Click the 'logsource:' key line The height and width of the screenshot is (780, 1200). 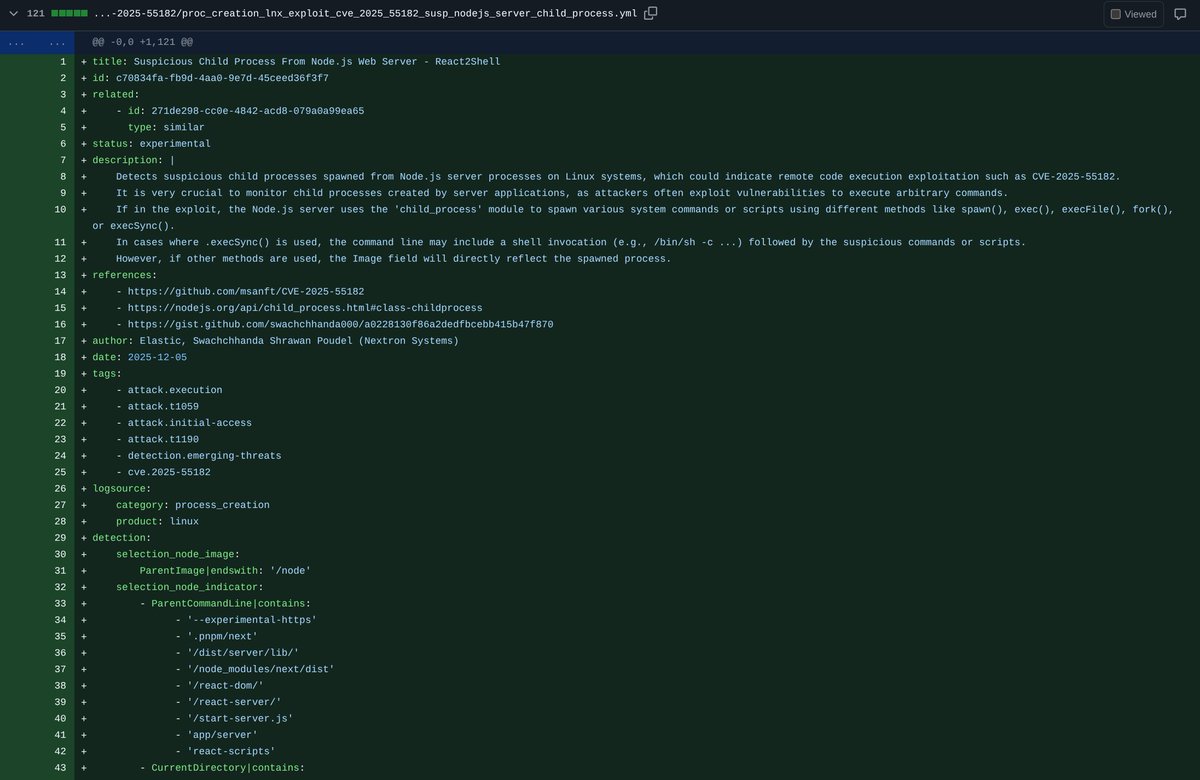tap(122, 489)
